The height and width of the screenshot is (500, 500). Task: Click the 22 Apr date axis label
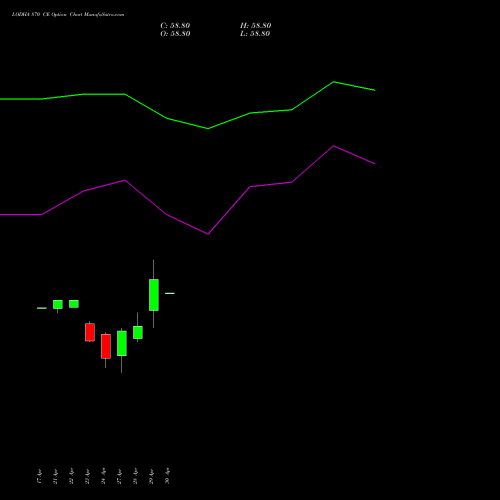tap(71, 476)
